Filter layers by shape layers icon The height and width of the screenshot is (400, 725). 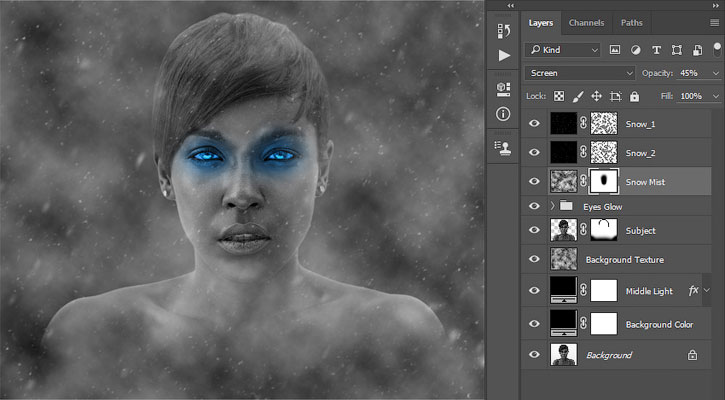click(677, 50)
